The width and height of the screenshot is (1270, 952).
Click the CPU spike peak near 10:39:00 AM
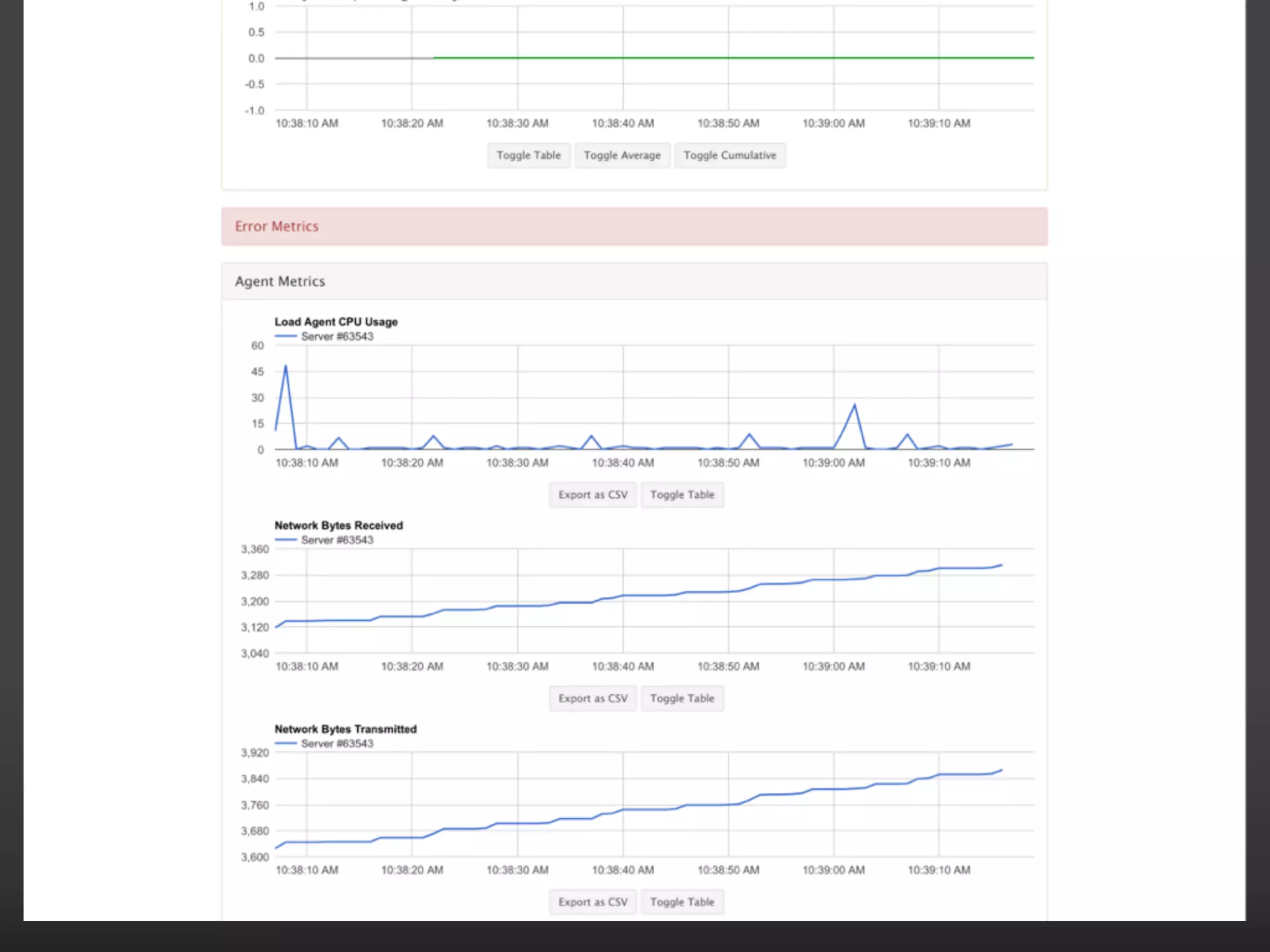855,405
